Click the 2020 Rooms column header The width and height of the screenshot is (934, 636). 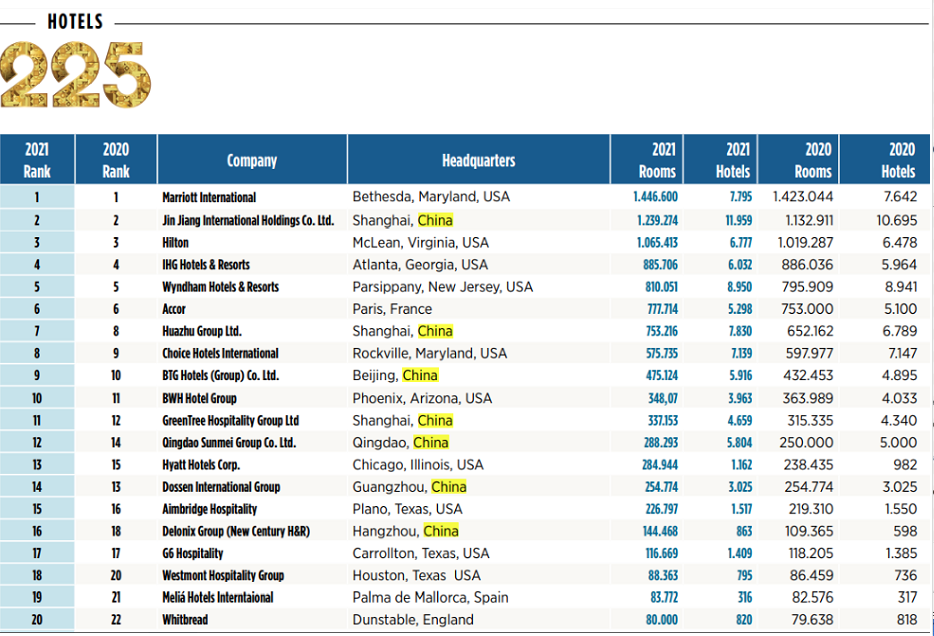(x=798, y=160)
